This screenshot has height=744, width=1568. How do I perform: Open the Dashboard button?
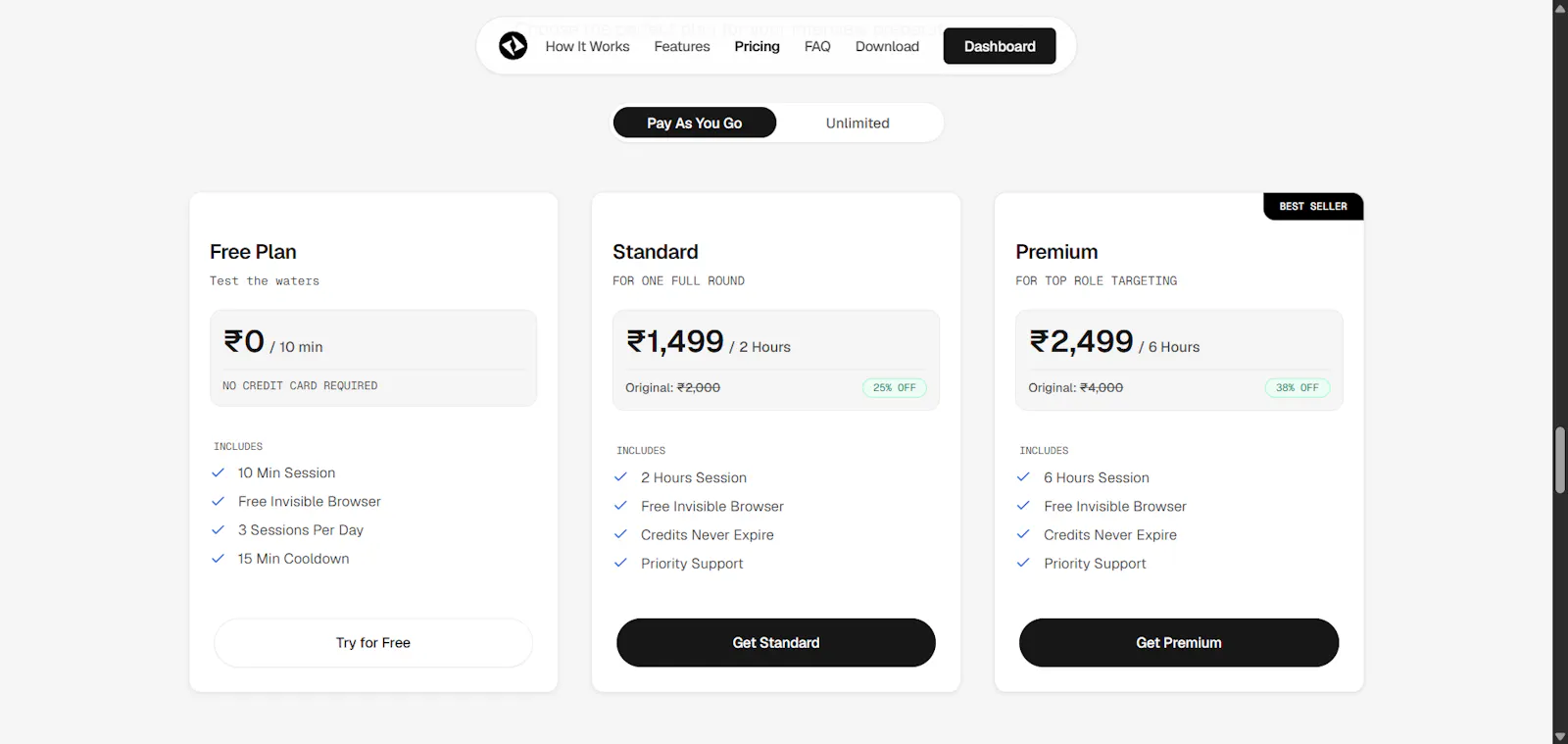click(x=1000, y=46)
